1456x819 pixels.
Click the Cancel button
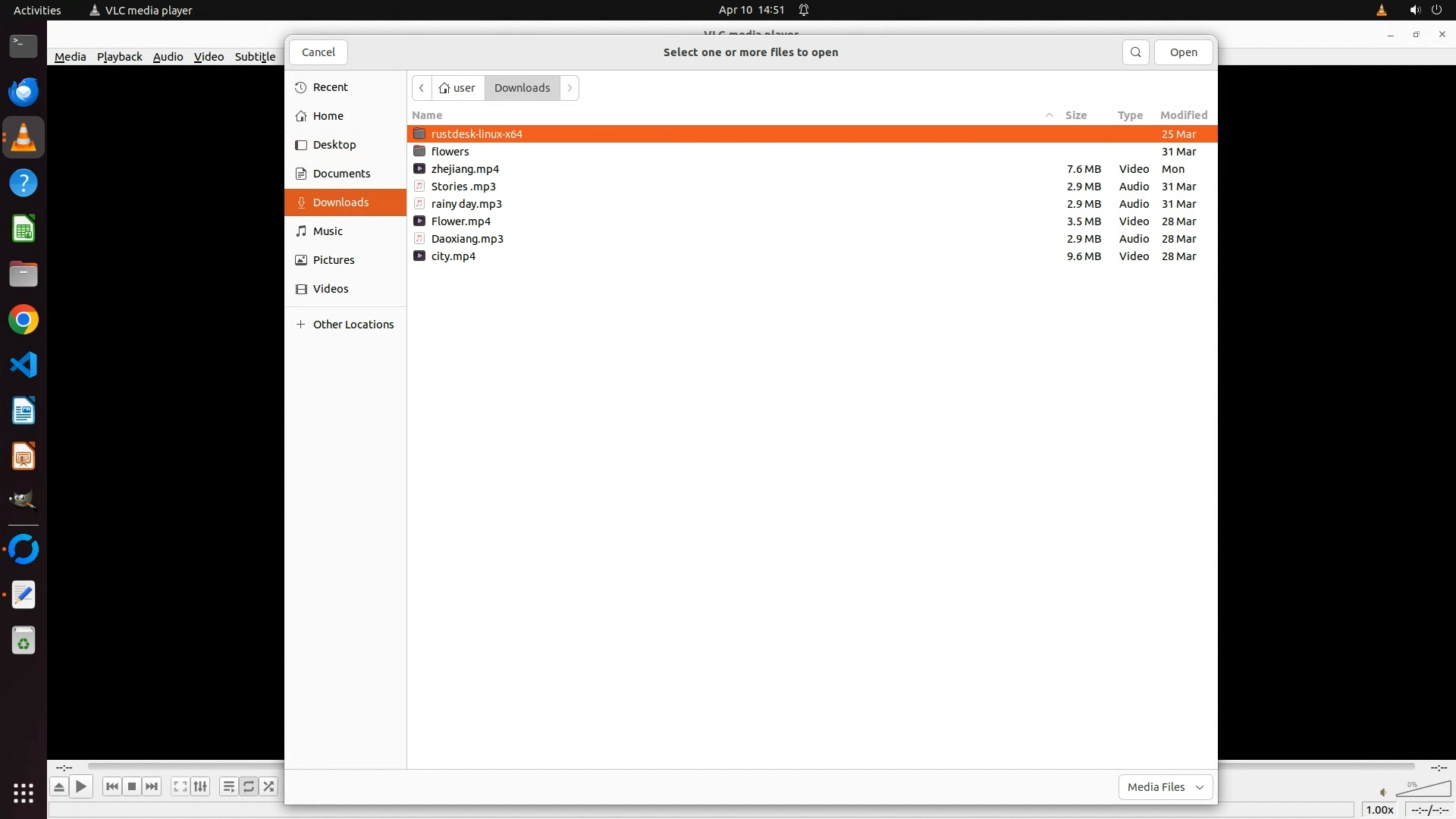318,52
